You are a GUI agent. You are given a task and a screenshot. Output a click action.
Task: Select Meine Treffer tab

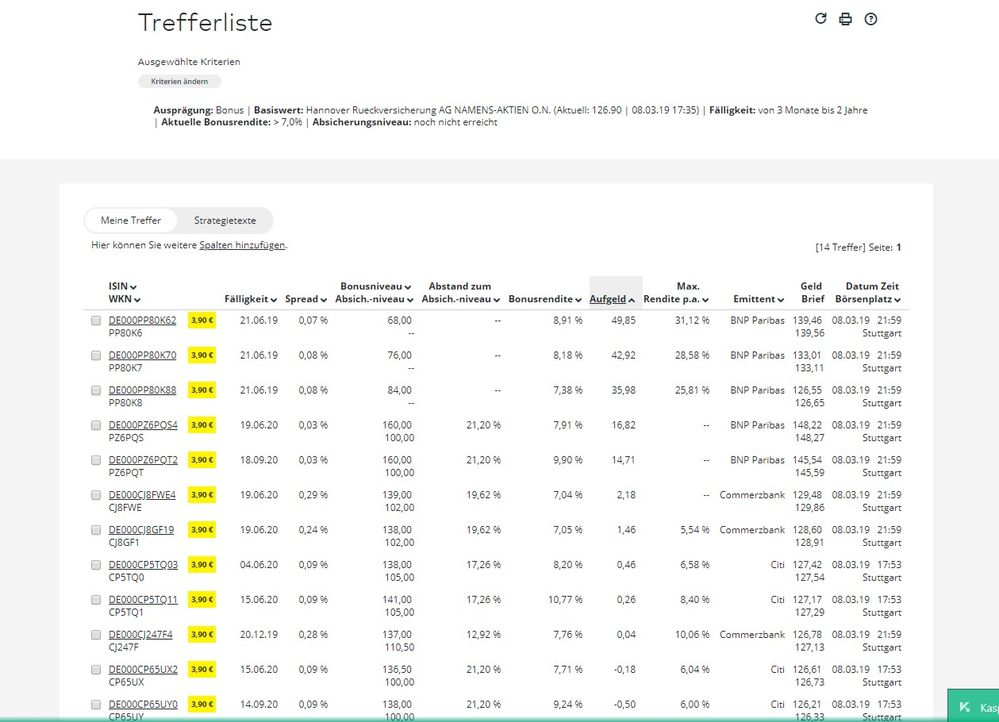(x=131, y=220)
